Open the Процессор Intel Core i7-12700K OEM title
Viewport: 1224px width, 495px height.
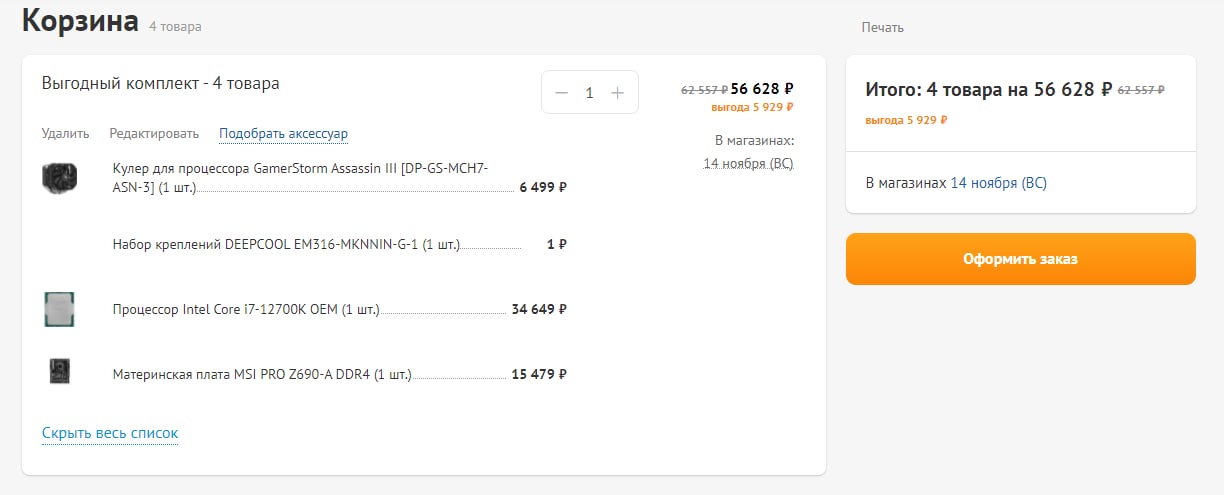(x=246, y=310)
